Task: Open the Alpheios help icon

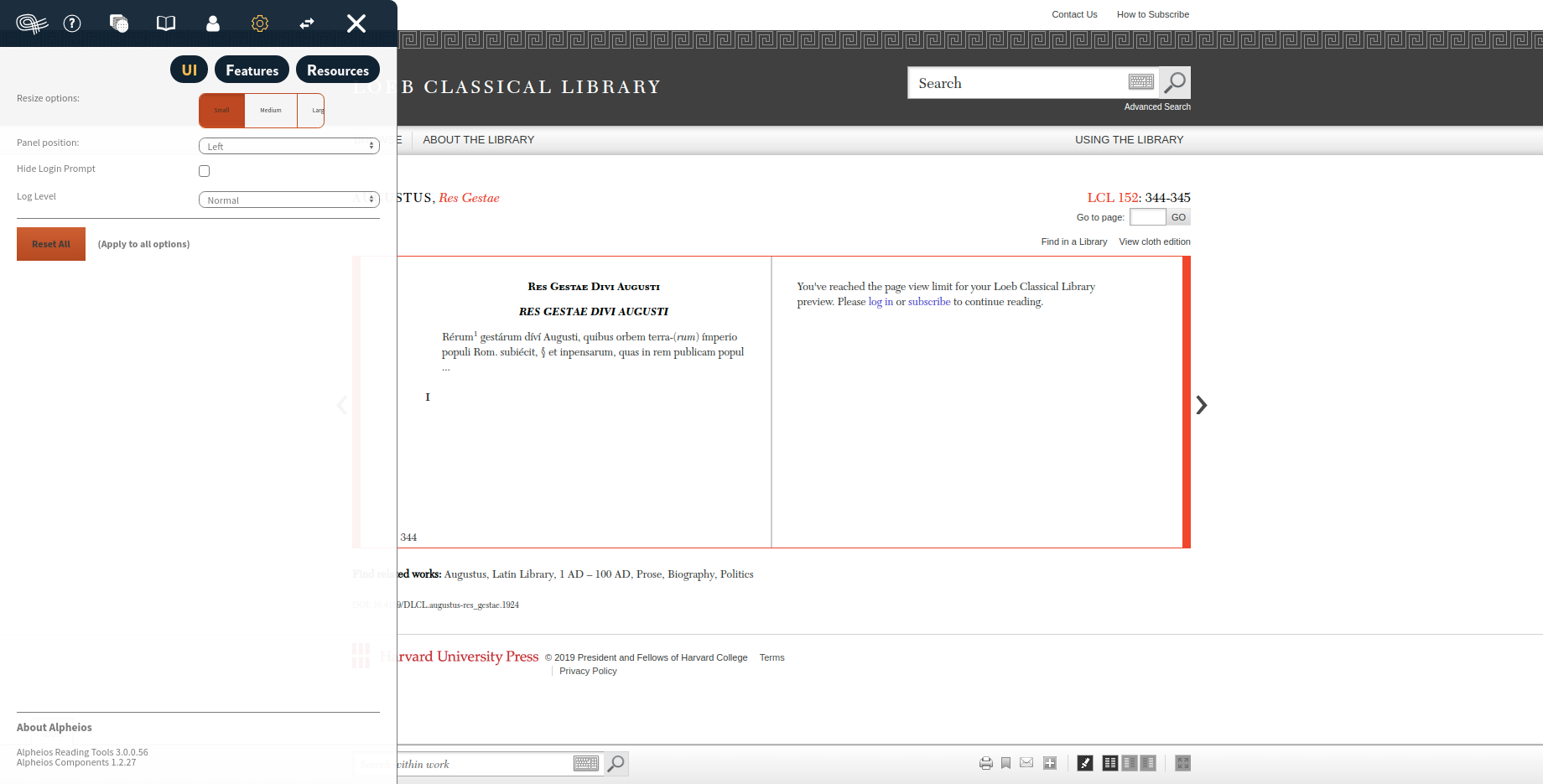Action: pos(71,23)
